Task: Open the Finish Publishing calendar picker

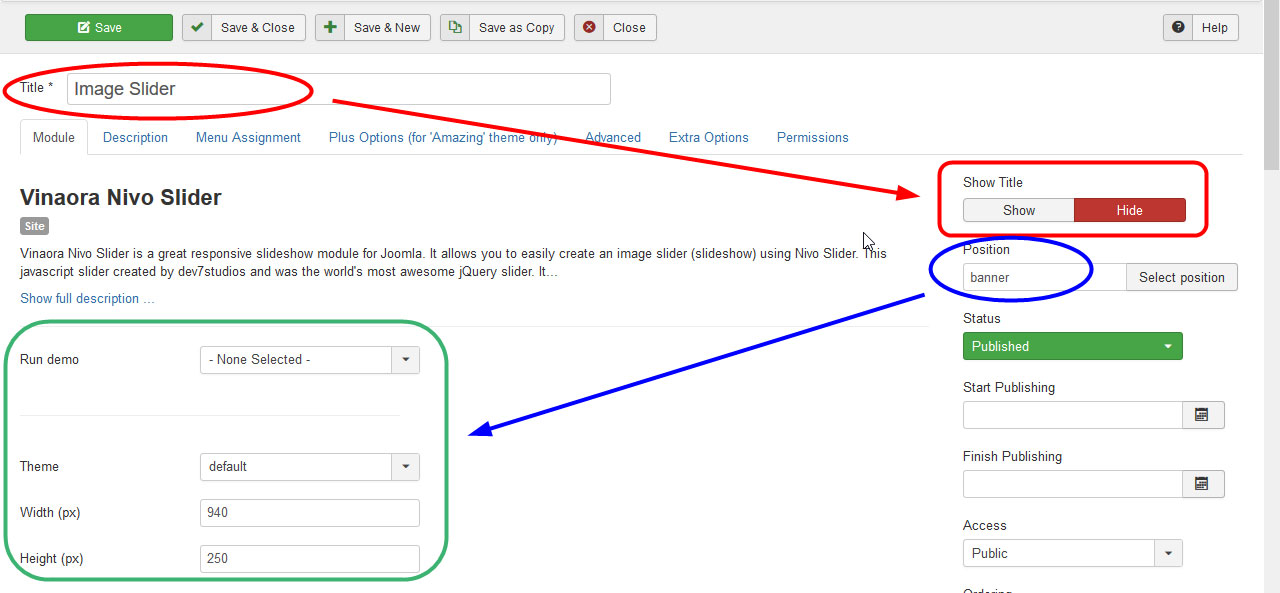Action: coord(1203,484)
